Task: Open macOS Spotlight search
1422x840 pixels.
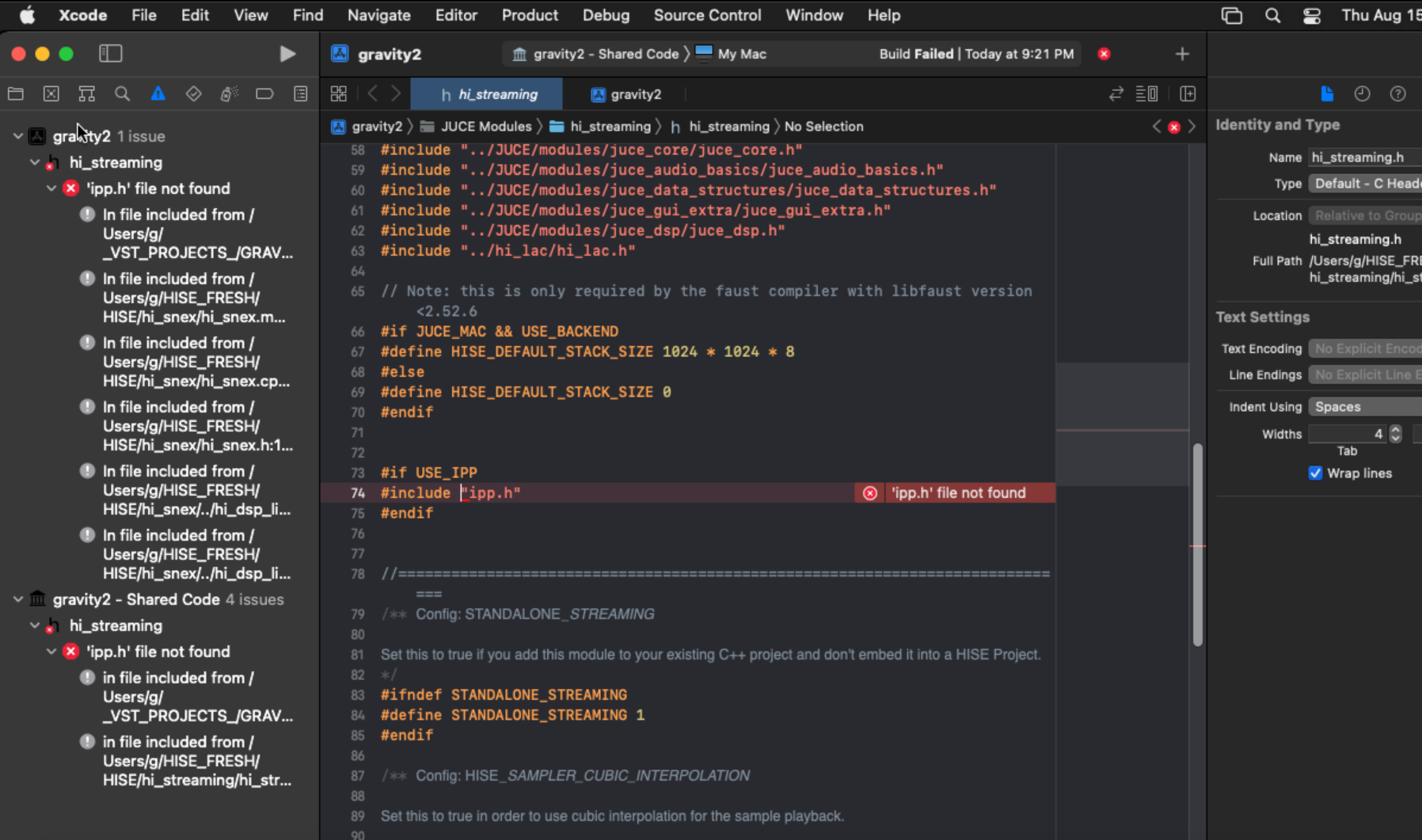Action: click(1272, 15)
